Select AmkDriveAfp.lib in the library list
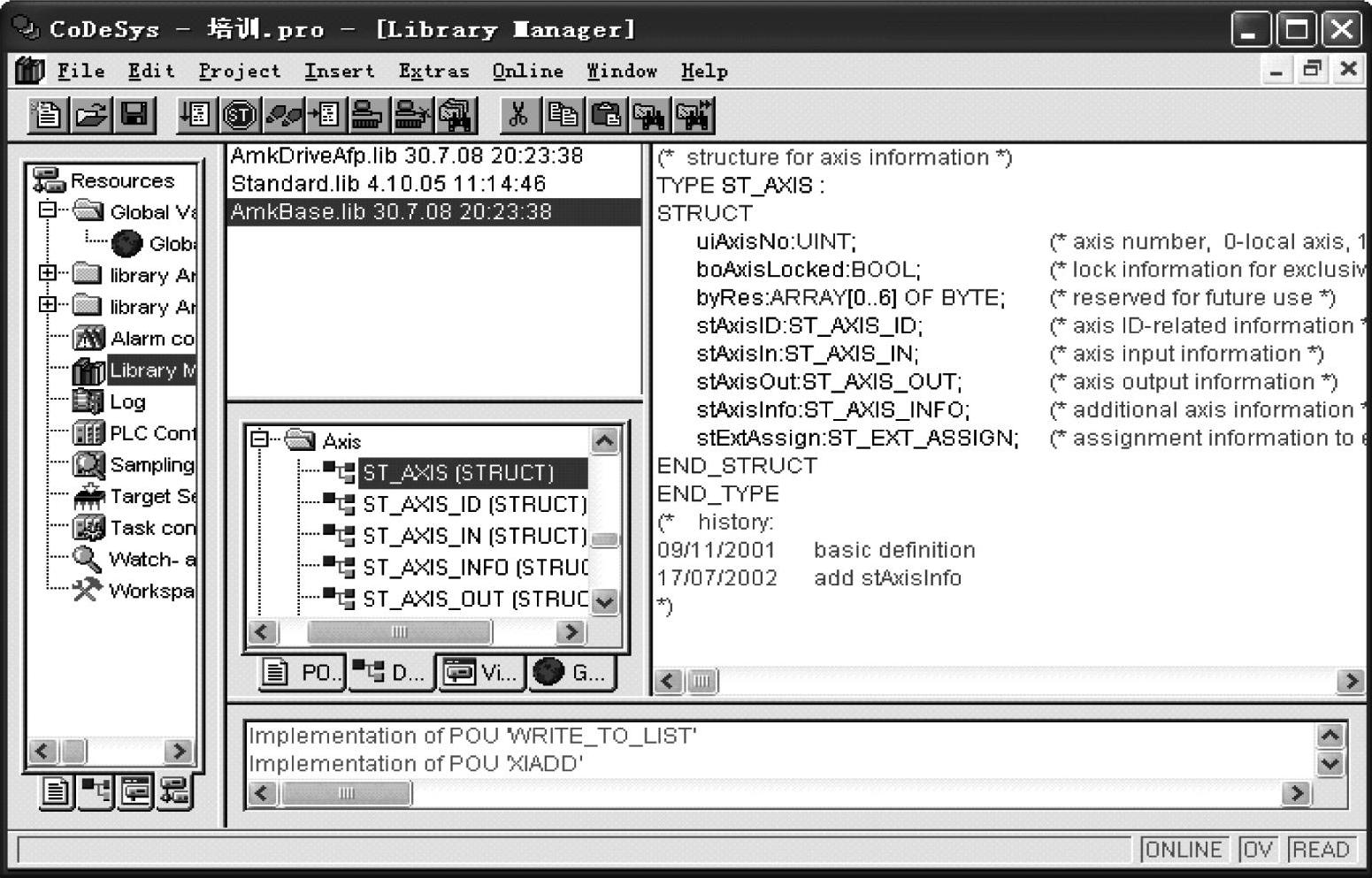Screen dimensions: 1372x878 [x=433, y=157]
